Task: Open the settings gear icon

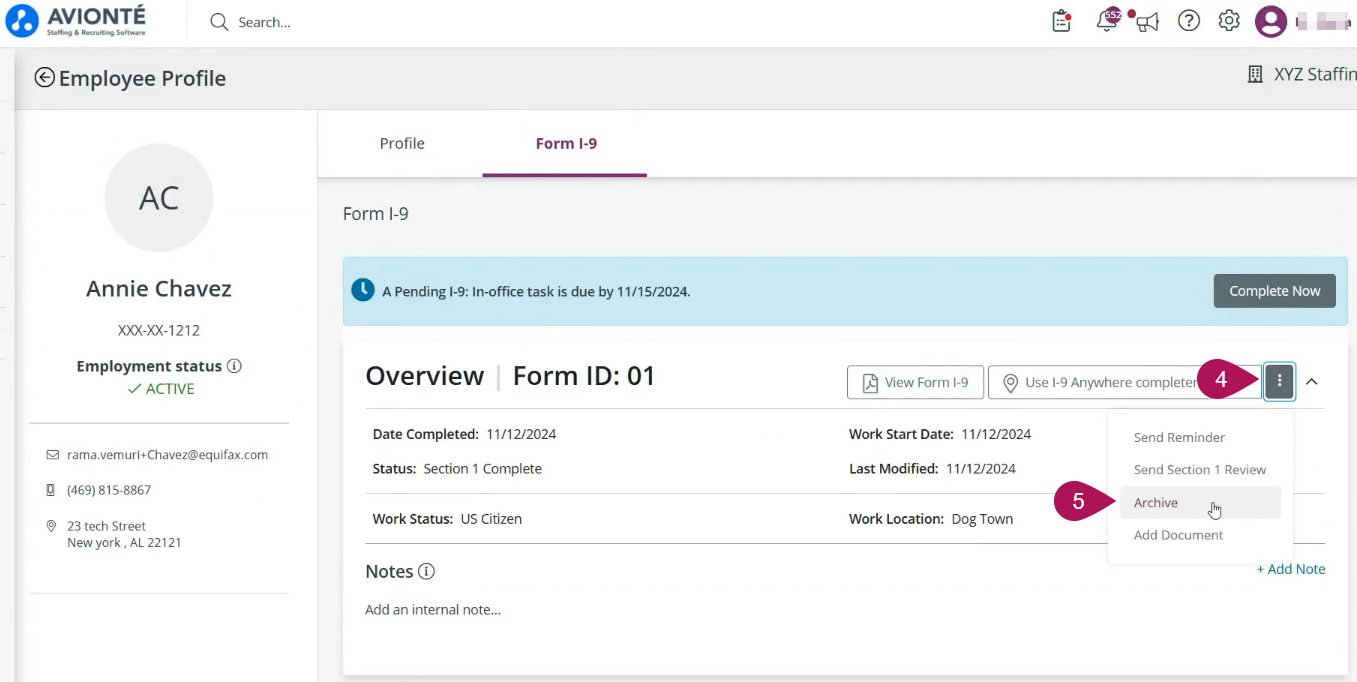Action: [1229, 21]
